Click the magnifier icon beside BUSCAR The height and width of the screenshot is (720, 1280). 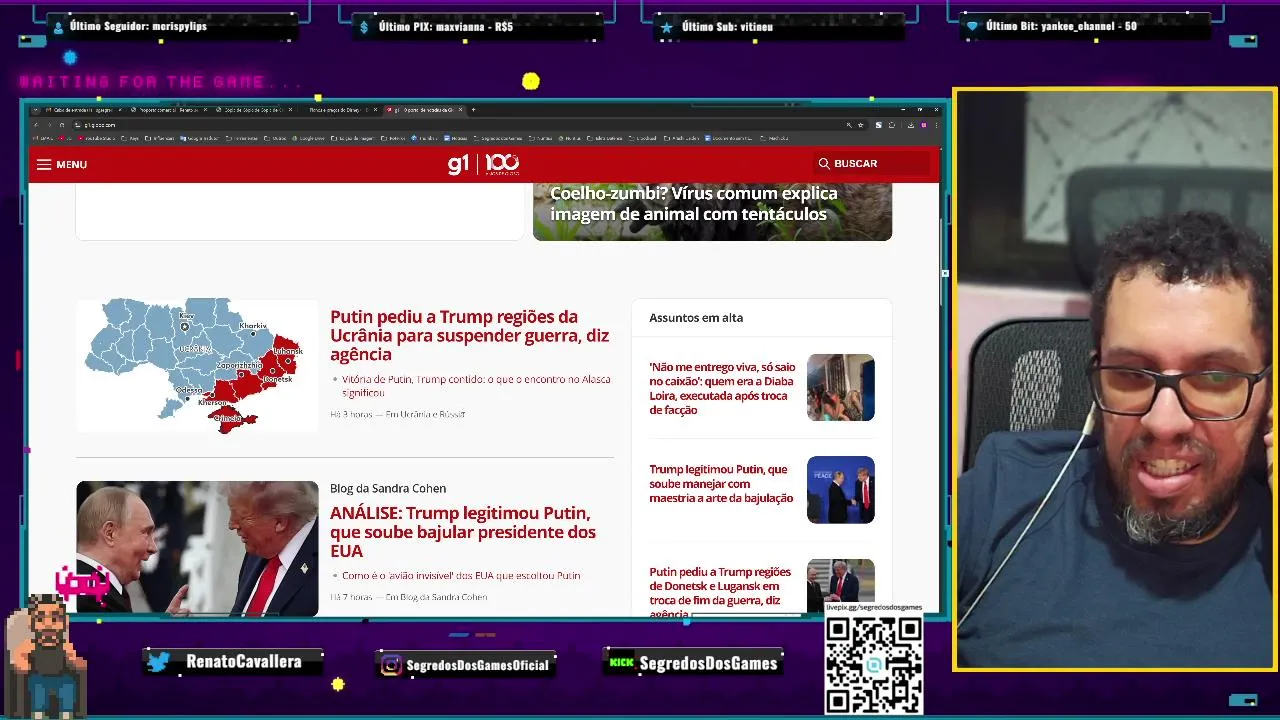click(x=824, y=163)
